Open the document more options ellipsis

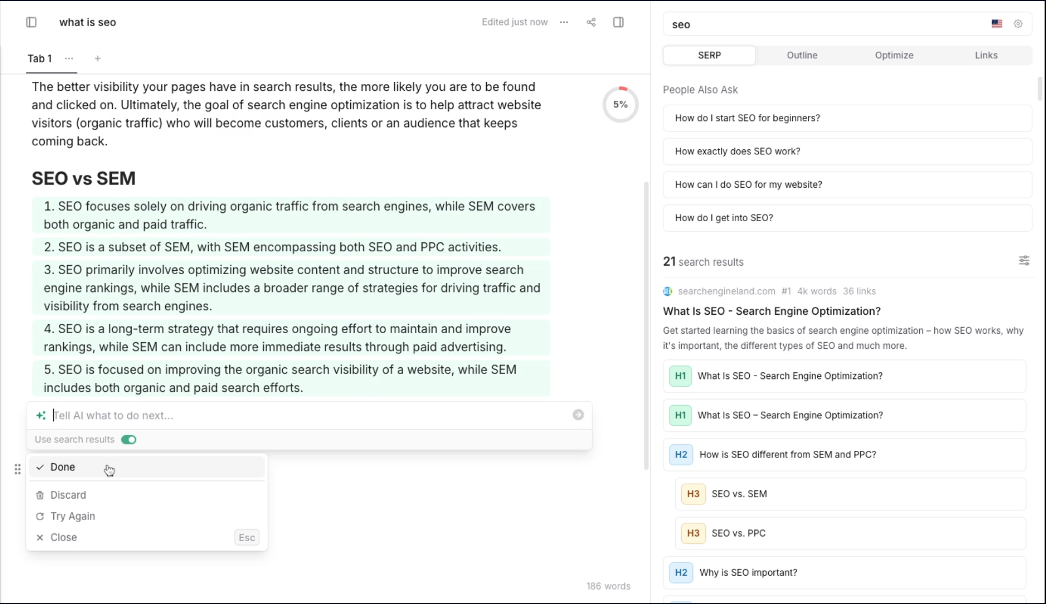(x=564, y=22)
